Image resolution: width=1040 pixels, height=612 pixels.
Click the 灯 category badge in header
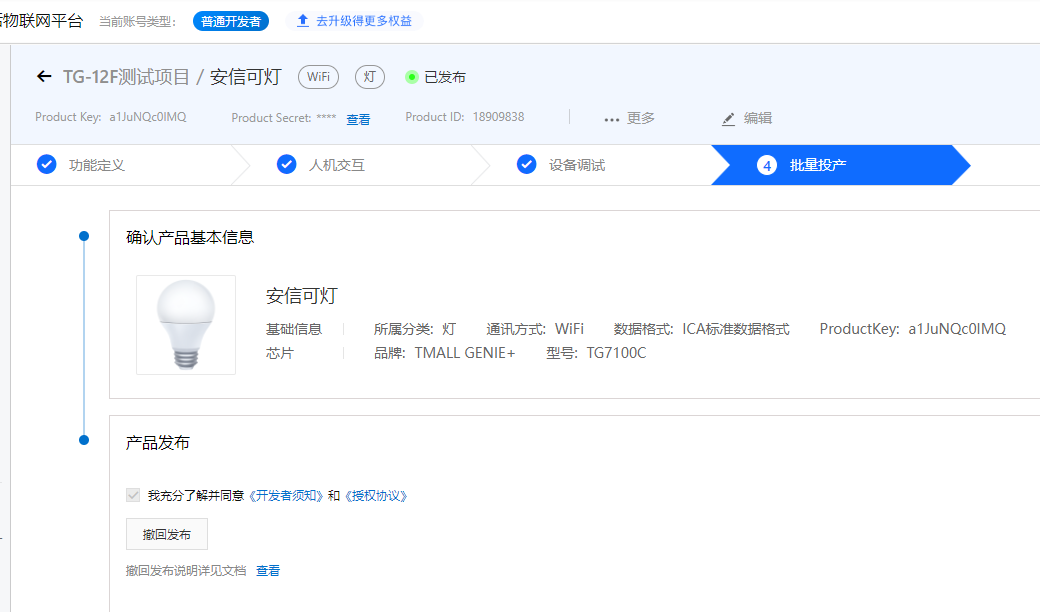pos(369,76)
